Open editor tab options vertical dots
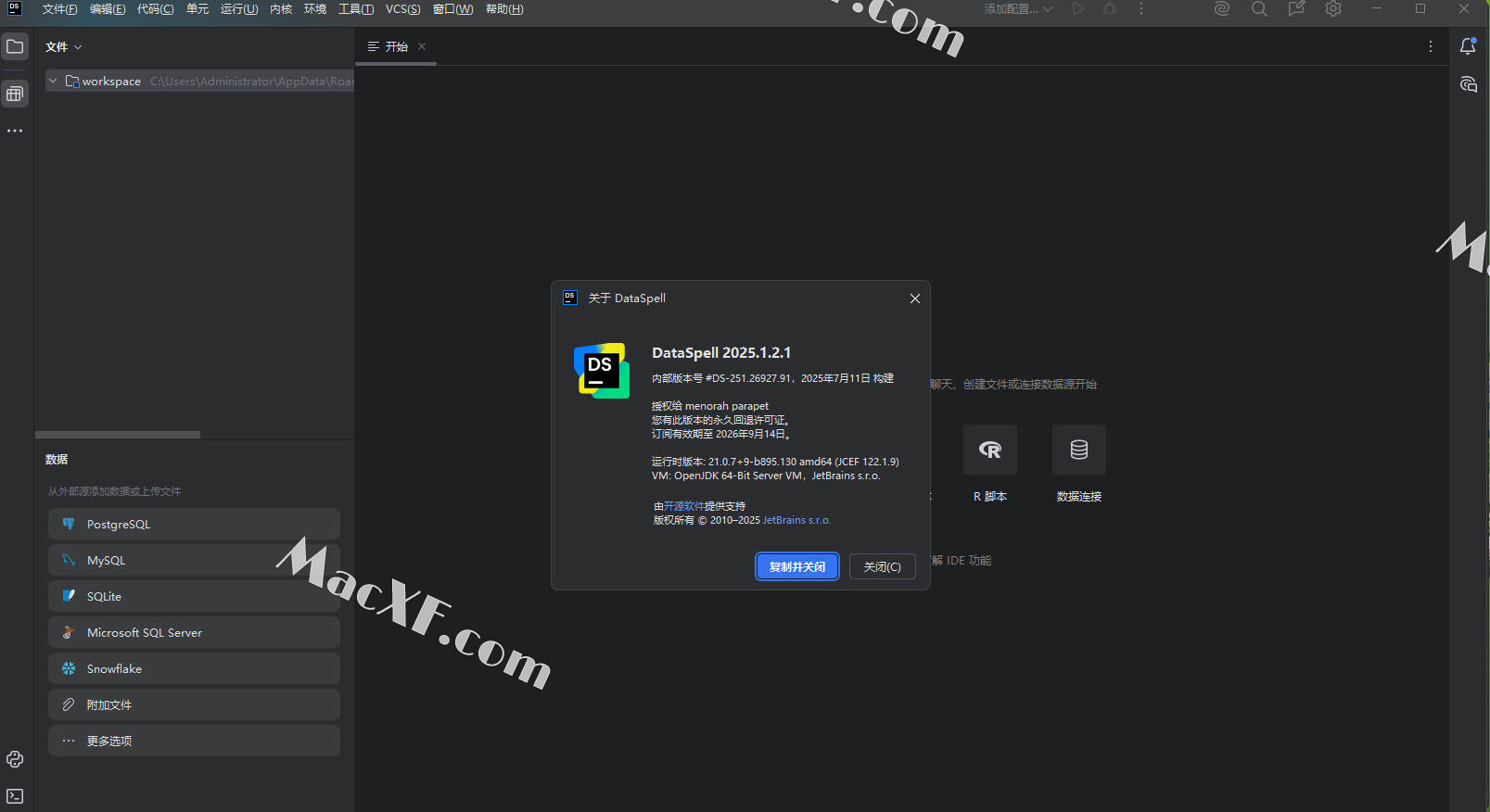This screenshot has width=1490, height=812. 1431,46
